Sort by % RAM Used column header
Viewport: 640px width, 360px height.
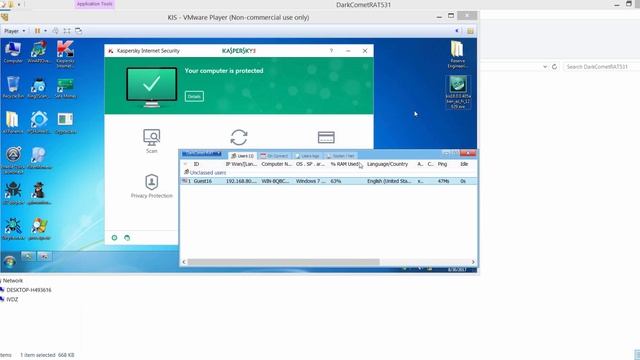click(x=345, y=164)
